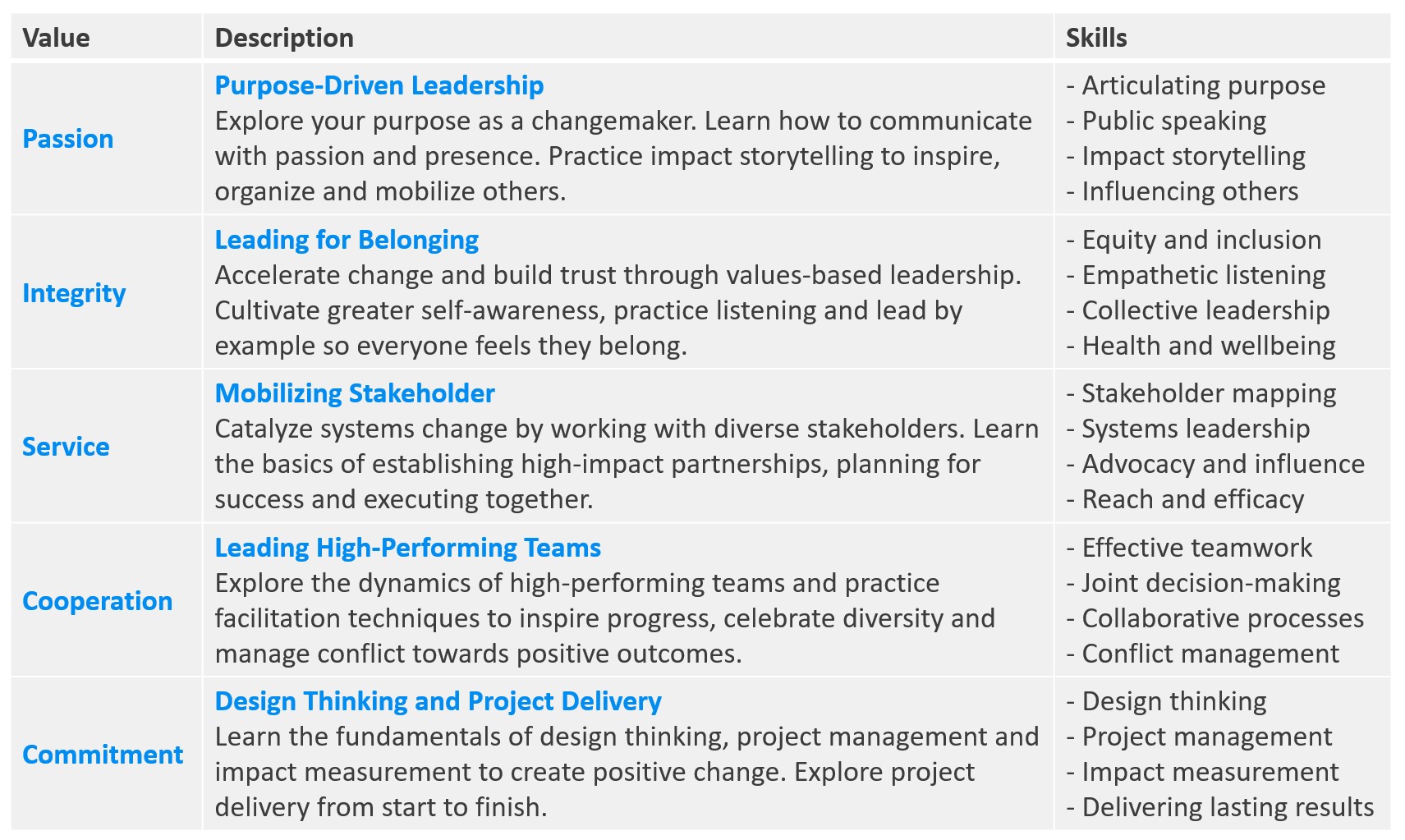Click the Skills column header
1405x840 pixels.
(1096, 38)
